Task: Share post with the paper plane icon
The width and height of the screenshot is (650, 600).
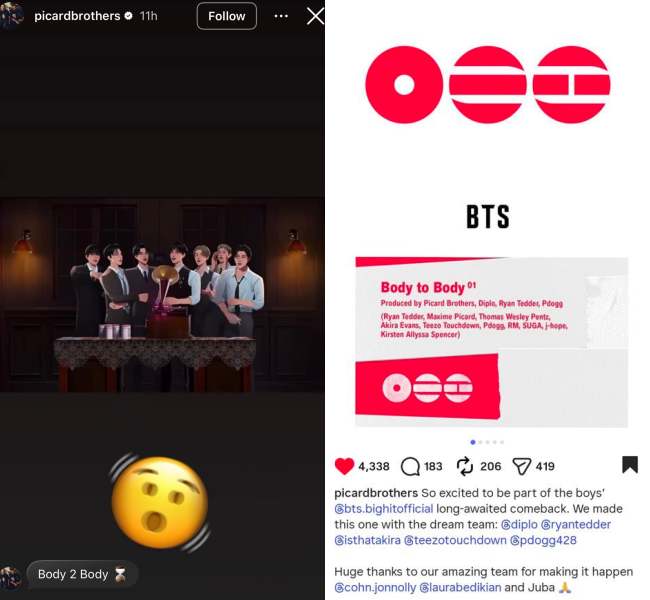Action: click(521, 466)
